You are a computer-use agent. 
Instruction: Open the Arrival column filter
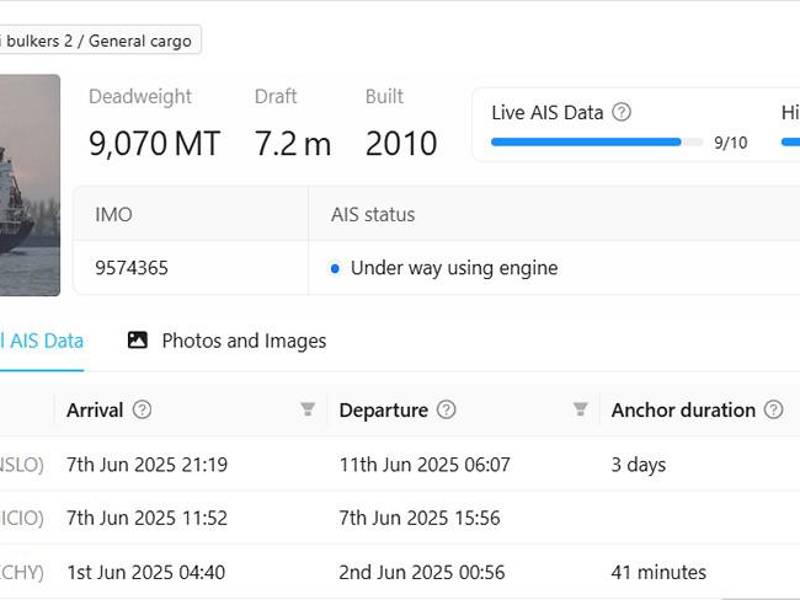pos(307,410)
